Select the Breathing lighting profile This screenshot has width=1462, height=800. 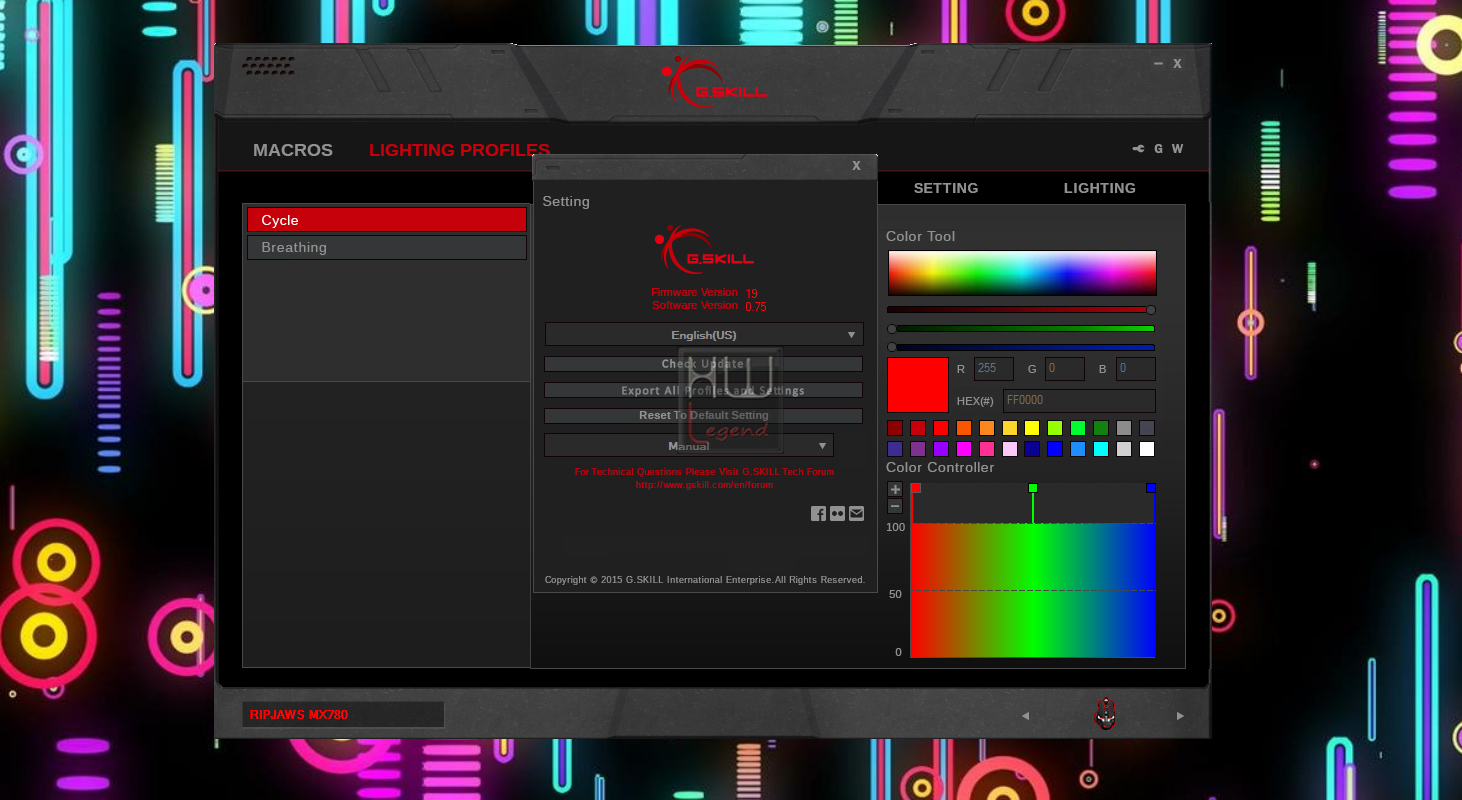tap(387, 247)
